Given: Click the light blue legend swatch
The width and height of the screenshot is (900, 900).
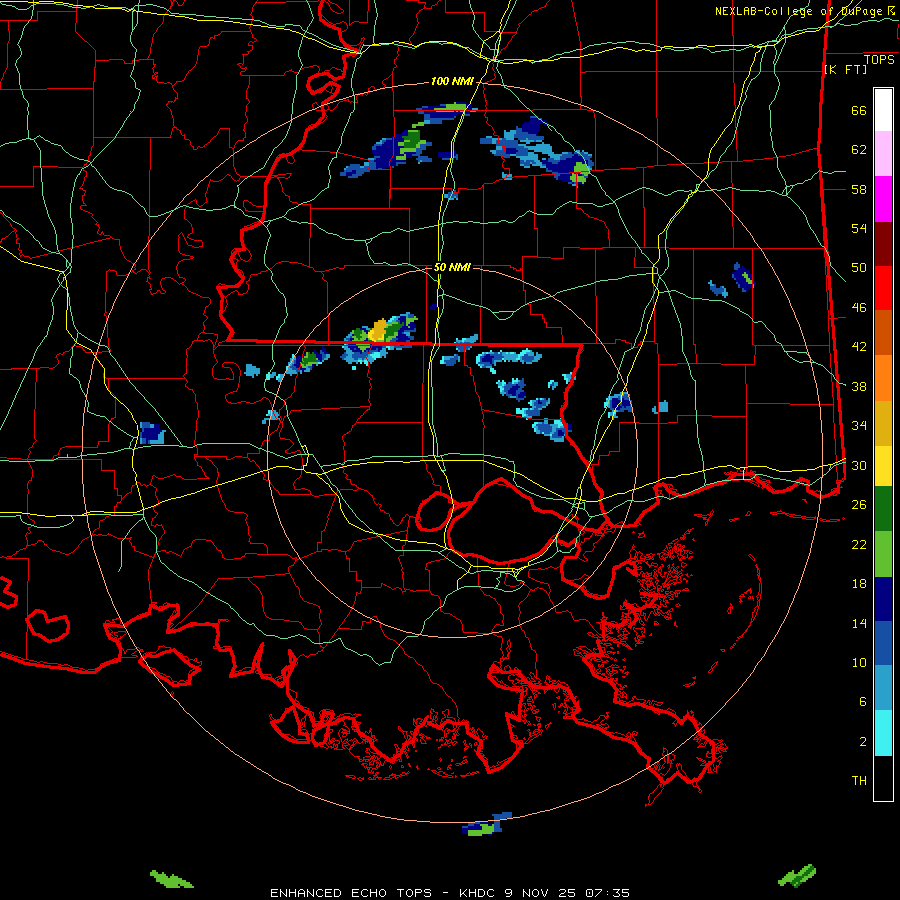Looking at the screenshot, I should tap(883, 688).
